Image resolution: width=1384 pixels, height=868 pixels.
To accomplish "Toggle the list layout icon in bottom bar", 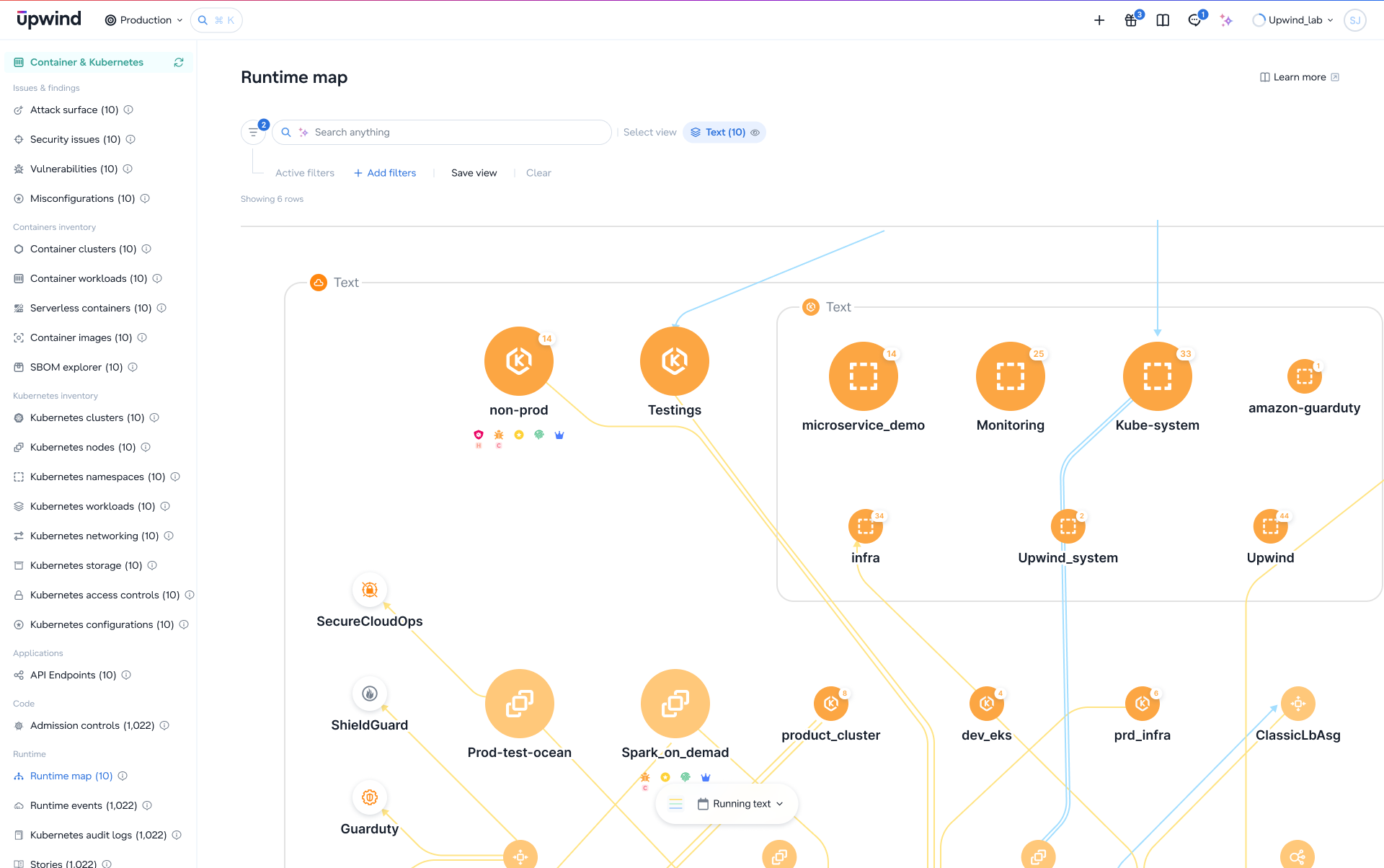I will pos(675,804).
